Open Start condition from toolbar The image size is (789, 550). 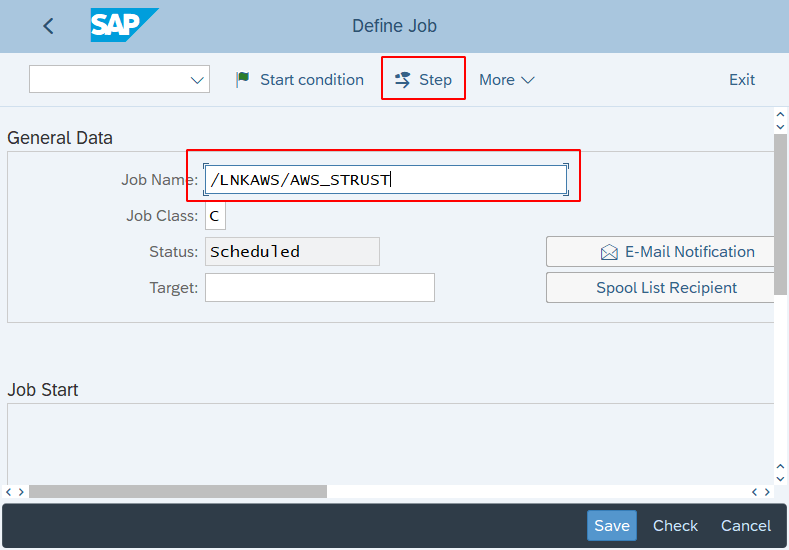click(311, 80)
